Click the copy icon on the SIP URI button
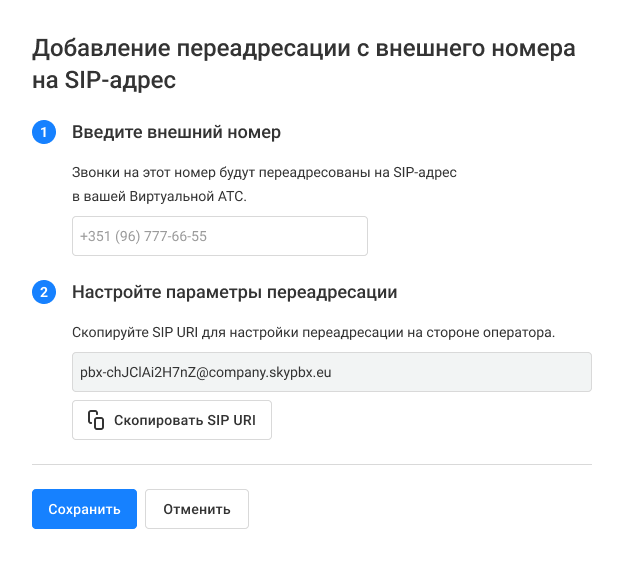 96,420
